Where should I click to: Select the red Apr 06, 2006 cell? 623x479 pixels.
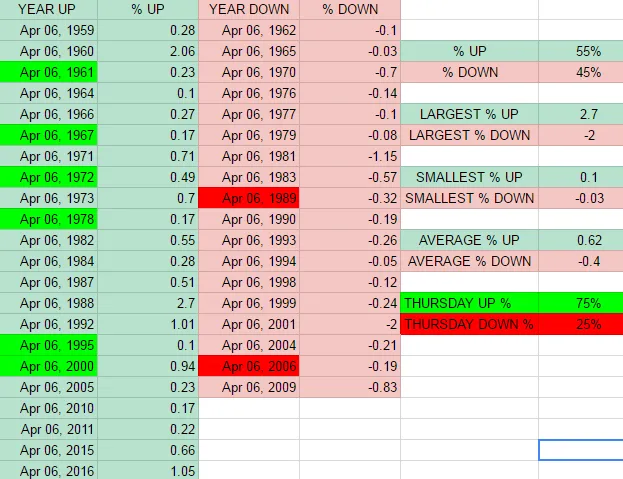click(x=249, y=366)
